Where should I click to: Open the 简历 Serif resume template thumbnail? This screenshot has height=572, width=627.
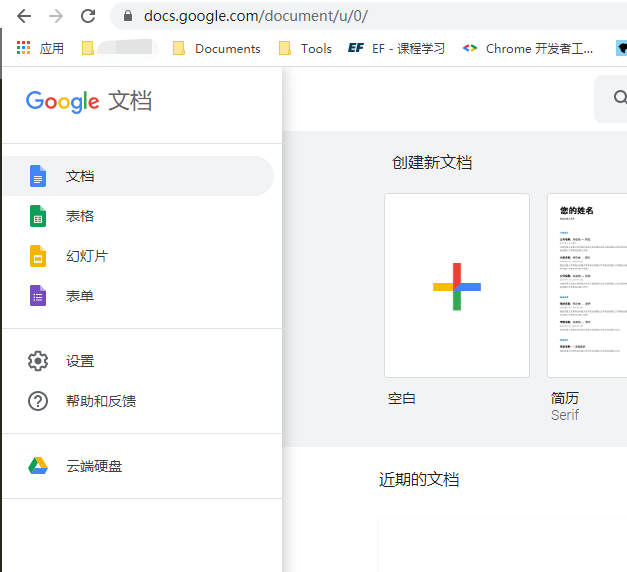pos(587,286)
